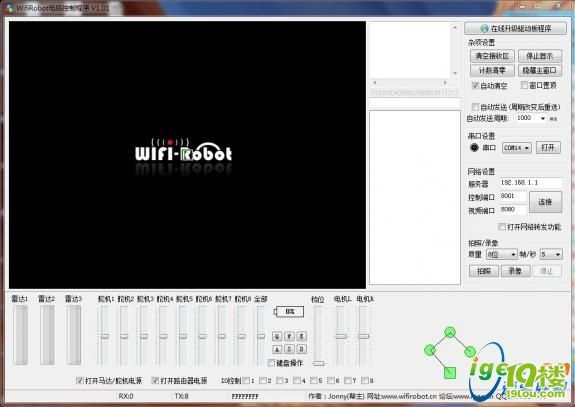Click the 连接 network connect button

tap(545, 202)
